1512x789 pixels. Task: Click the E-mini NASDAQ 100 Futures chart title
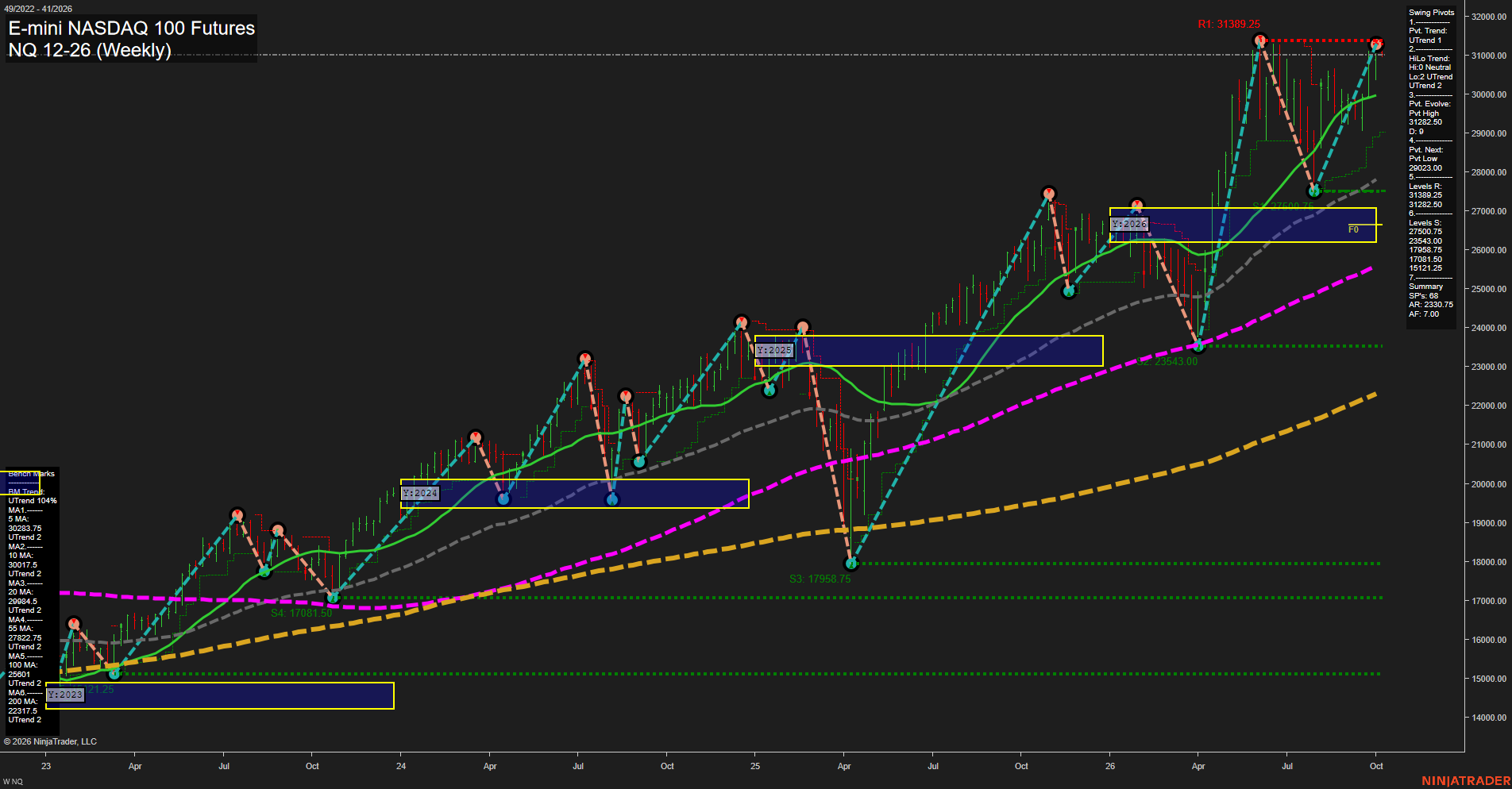(131, 28)
